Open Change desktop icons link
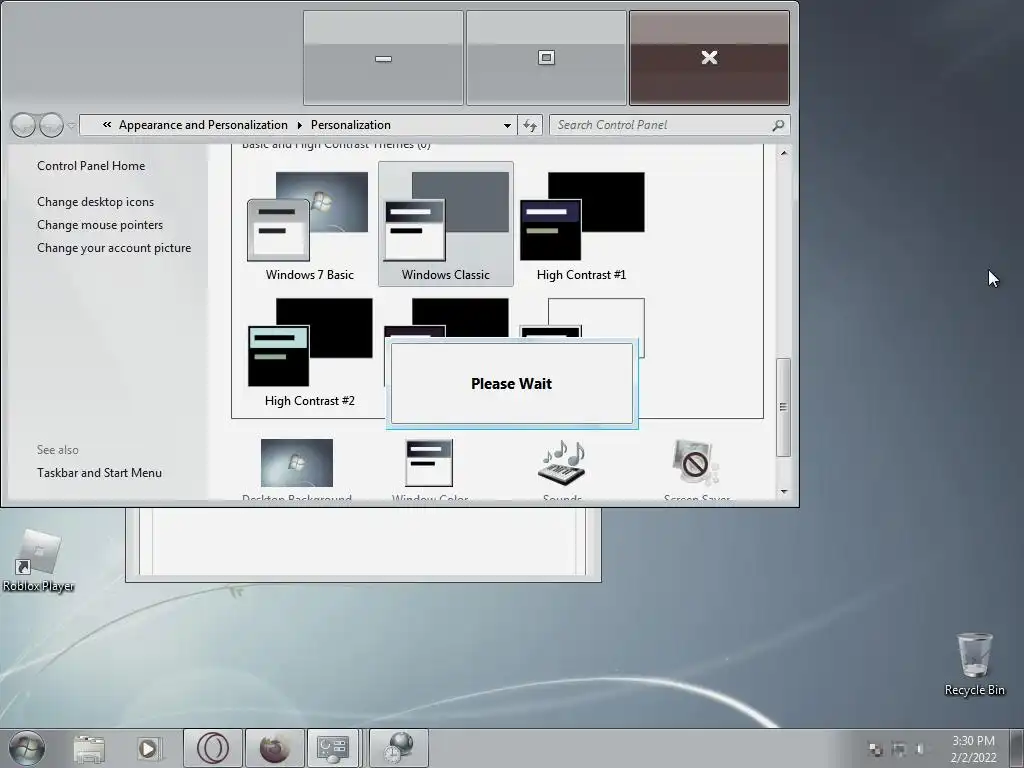Image resolution: width=1024 pixels, height=768 pixels. (95, 202)
